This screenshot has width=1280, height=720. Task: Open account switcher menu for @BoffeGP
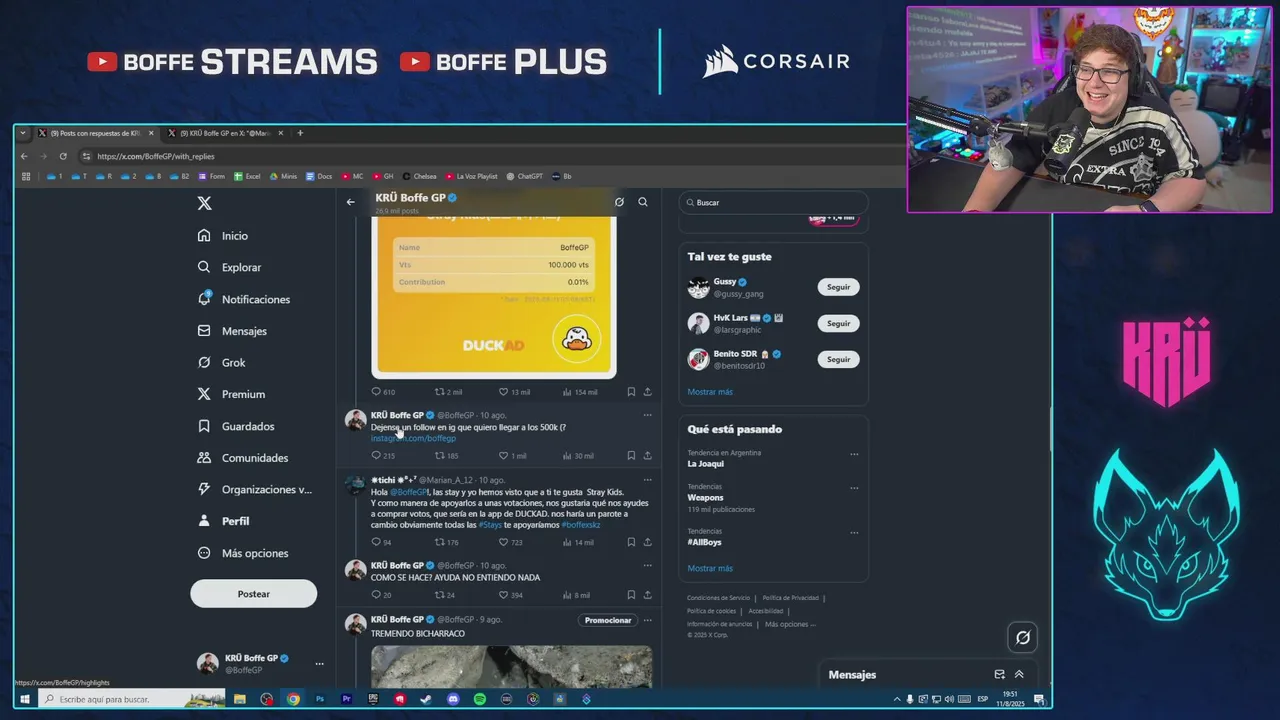(x=319, y=663)
